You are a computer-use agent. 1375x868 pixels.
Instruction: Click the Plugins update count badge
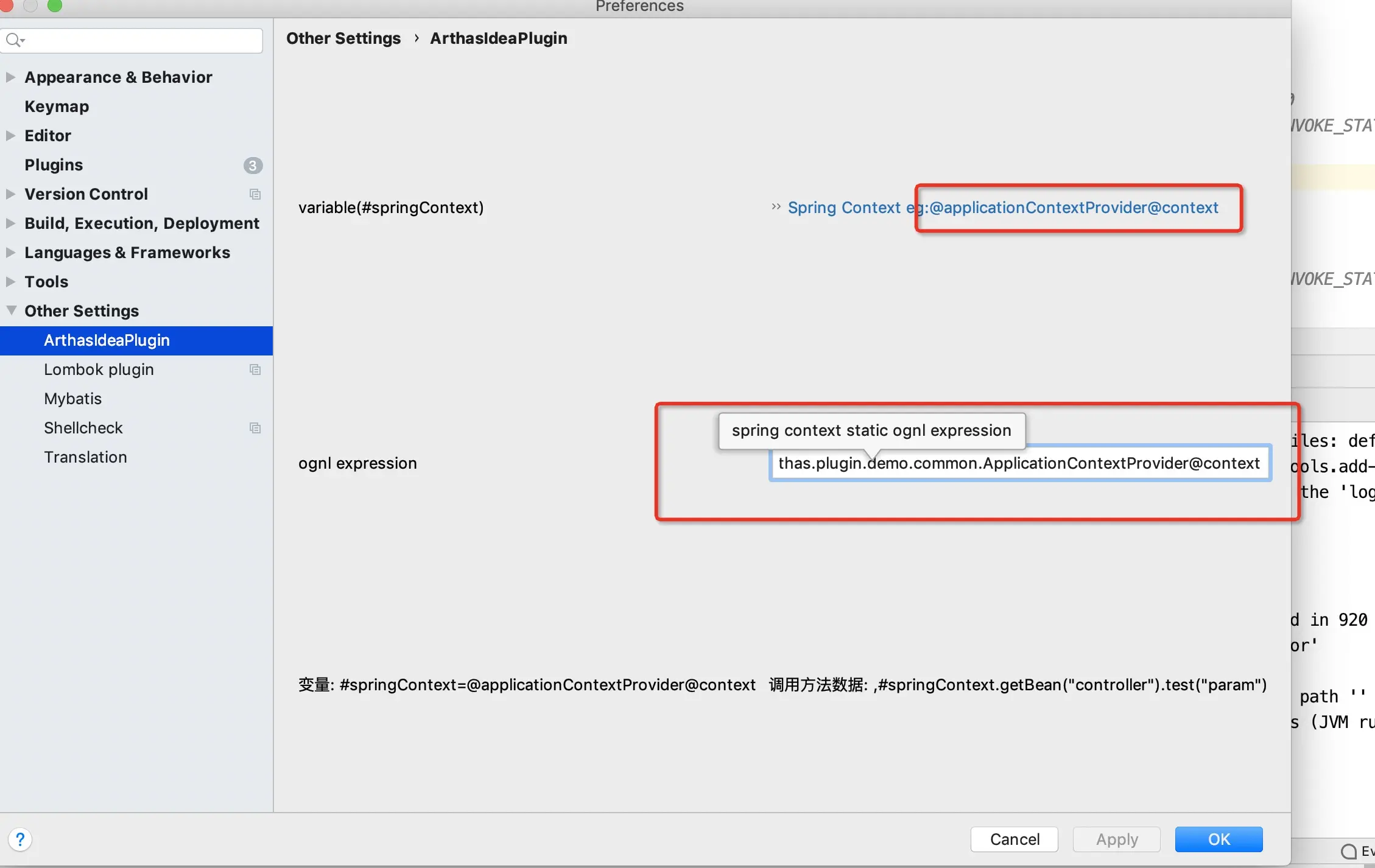click(253, 165)
